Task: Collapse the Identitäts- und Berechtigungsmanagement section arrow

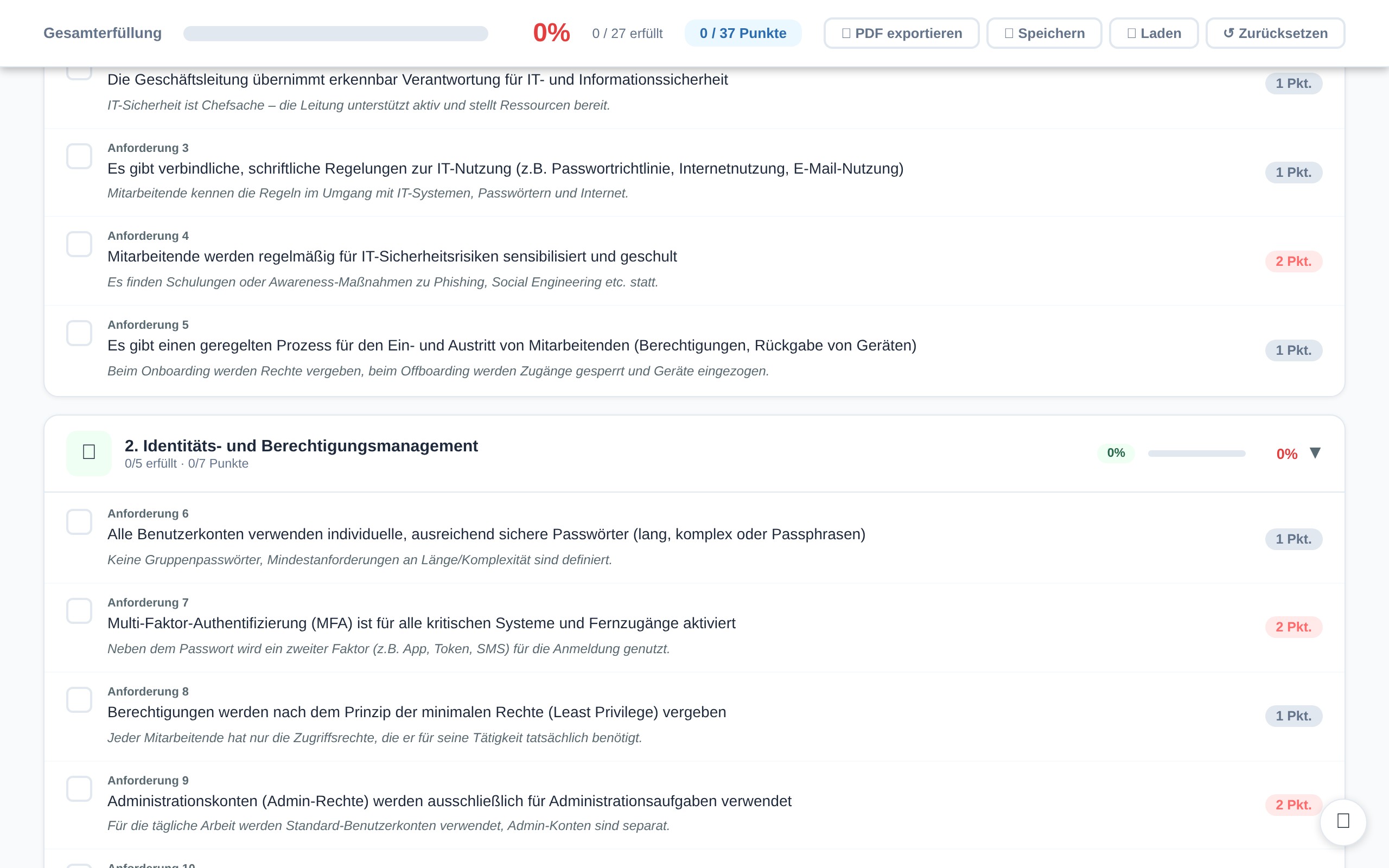Action: [1315, 453]
